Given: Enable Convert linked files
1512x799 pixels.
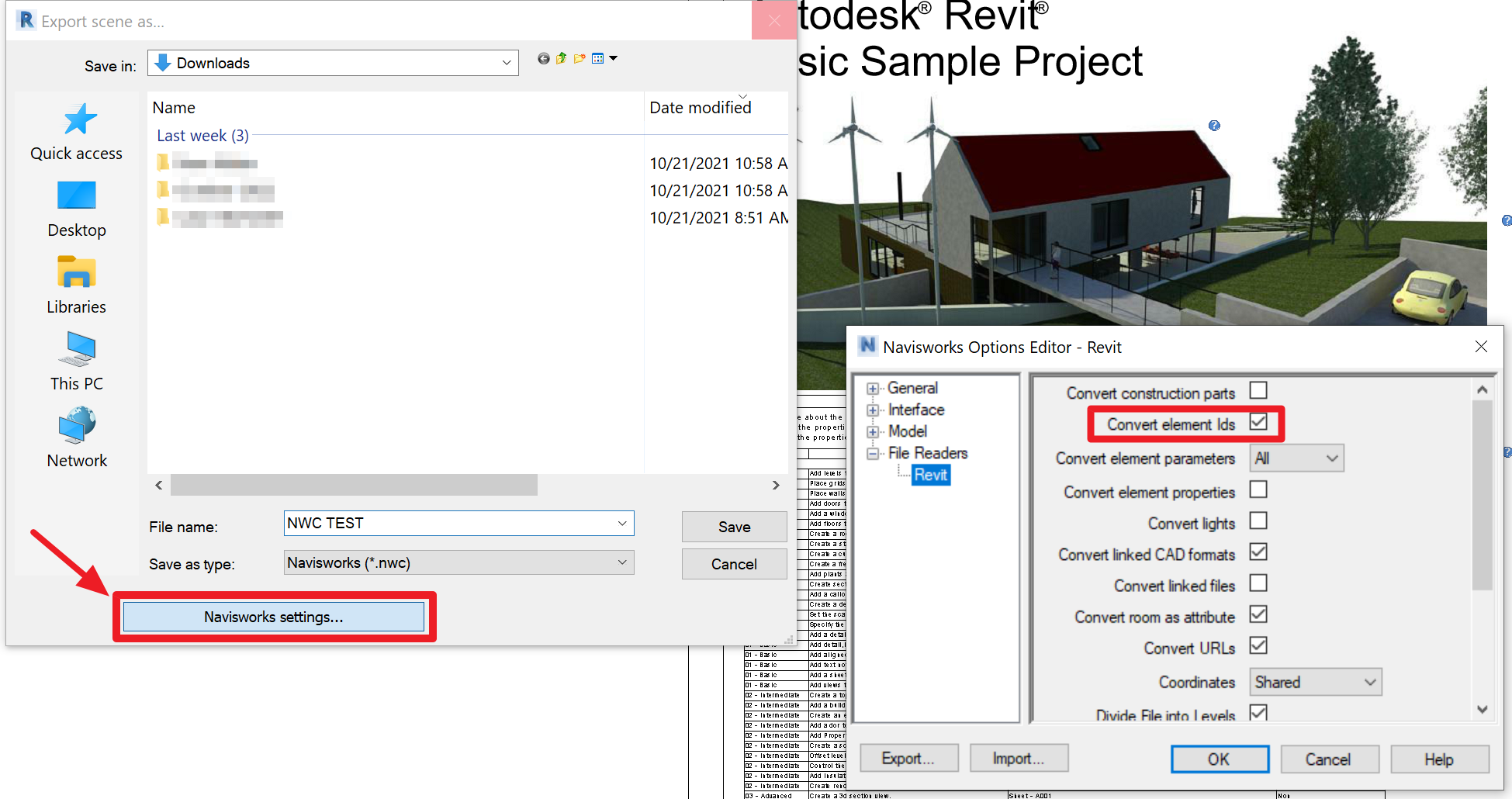Looking at the screenshot, I should click(x=1258, y=583).
